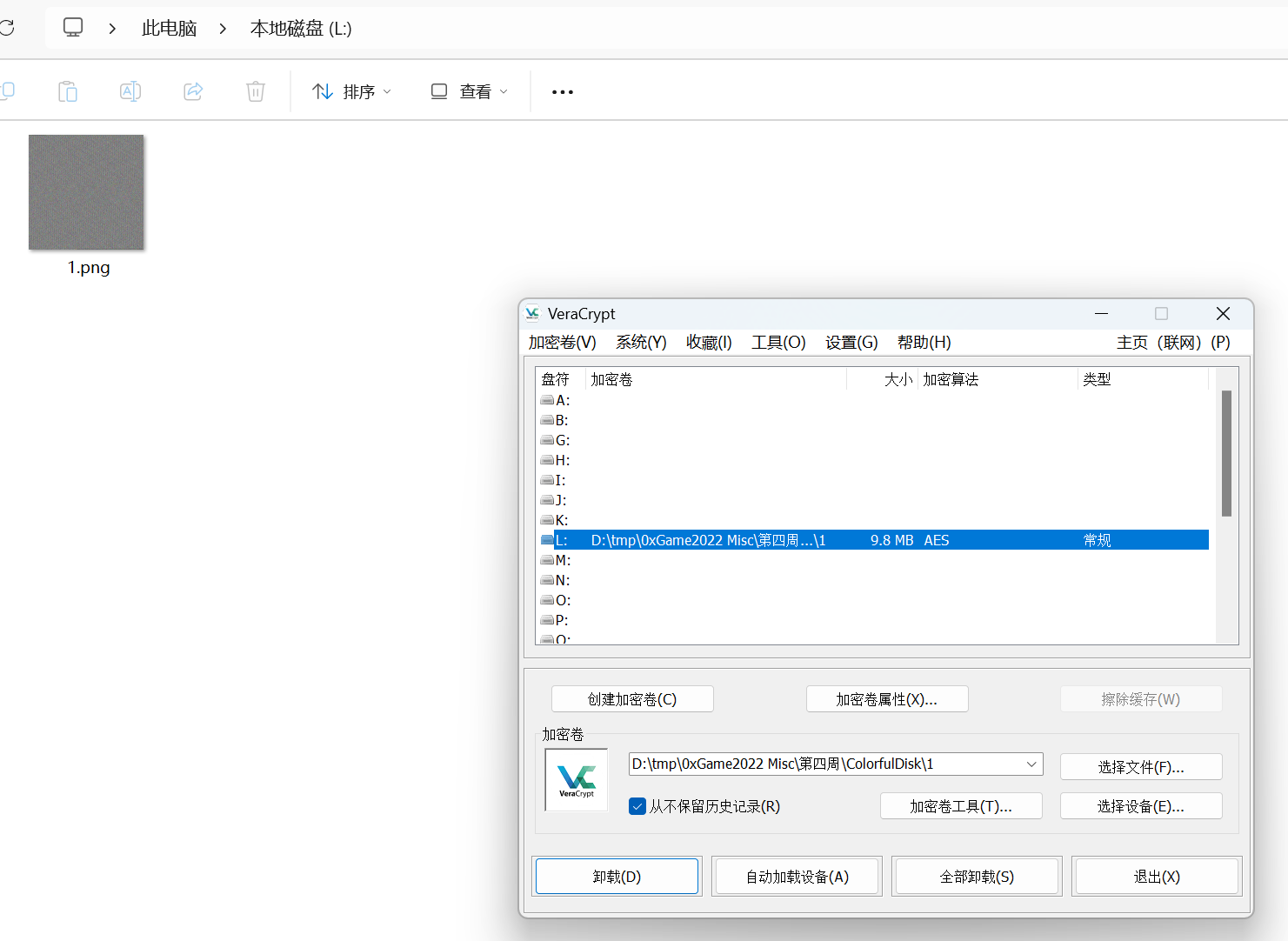Click 选择文件(F)... button
This screenshot has width=1288, height=941.
pos(1141,767)
